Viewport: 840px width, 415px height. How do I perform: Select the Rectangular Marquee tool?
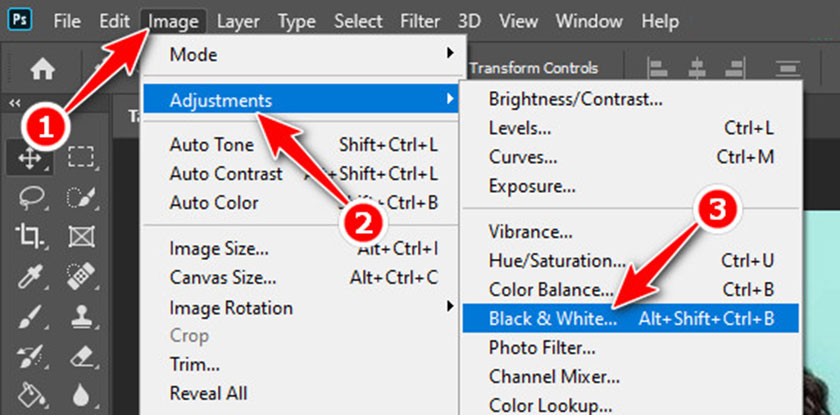[x=81, y=159]
